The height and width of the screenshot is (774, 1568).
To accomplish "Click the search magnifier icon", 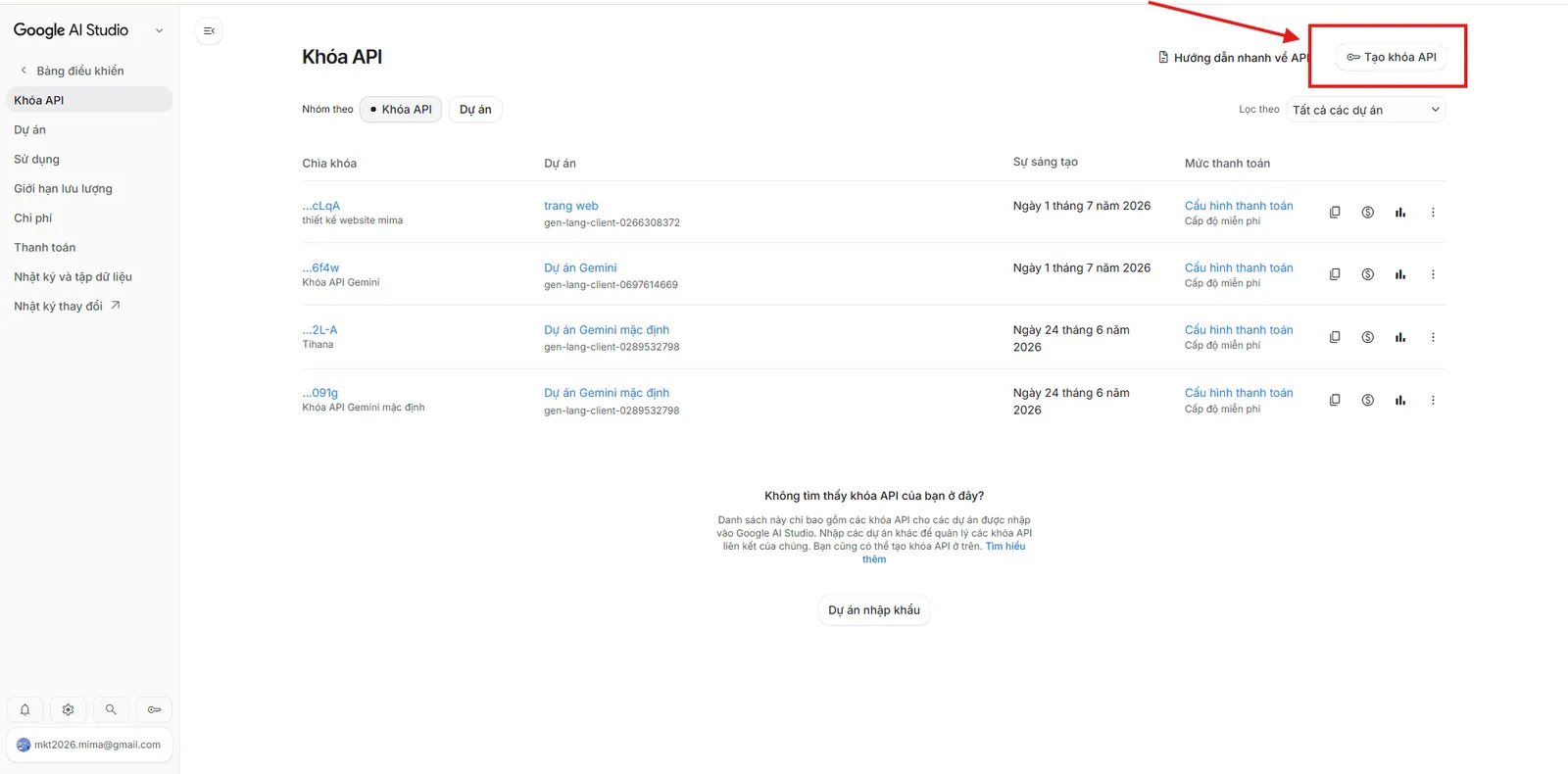I will coord(111,709).
